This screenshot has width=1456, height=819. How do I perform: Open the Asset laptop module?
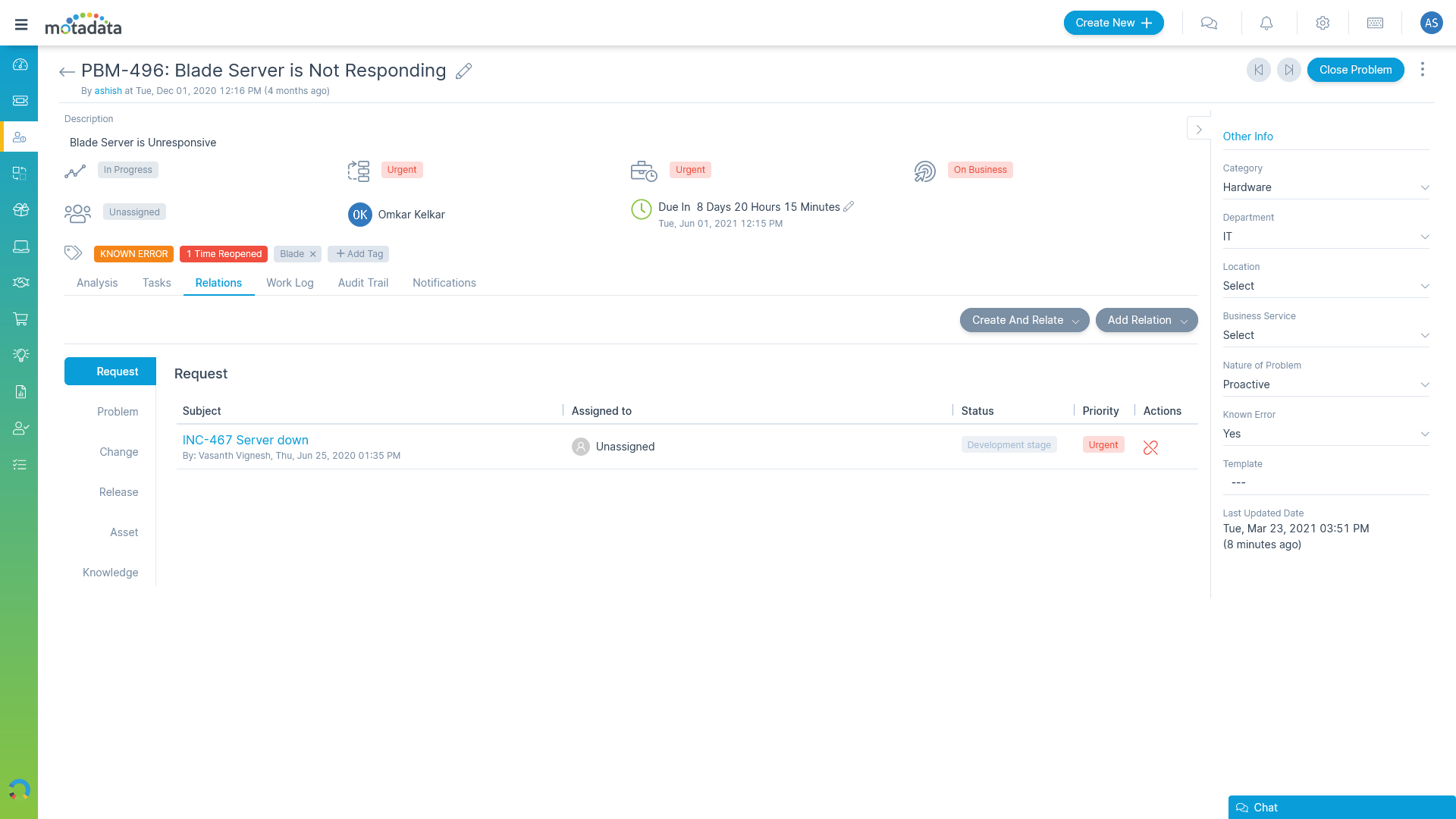[x=20, y=246]
